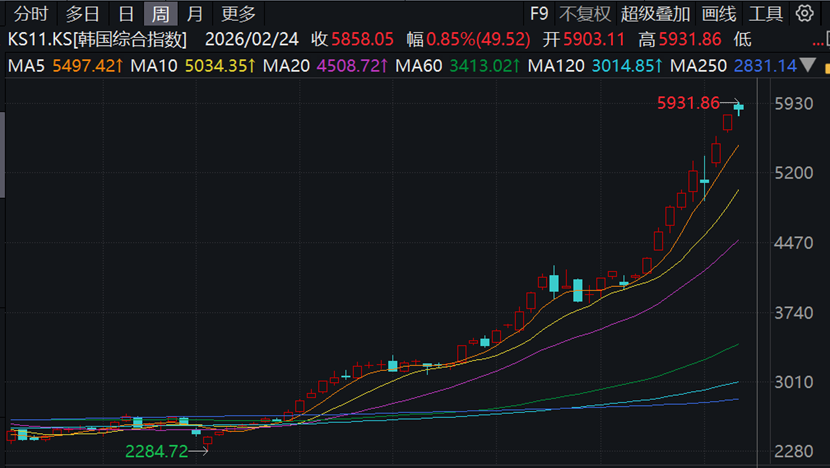Click the 5931.86 high price marker
830x468 pixels.
pyautogui.click(x=688, y=103)
